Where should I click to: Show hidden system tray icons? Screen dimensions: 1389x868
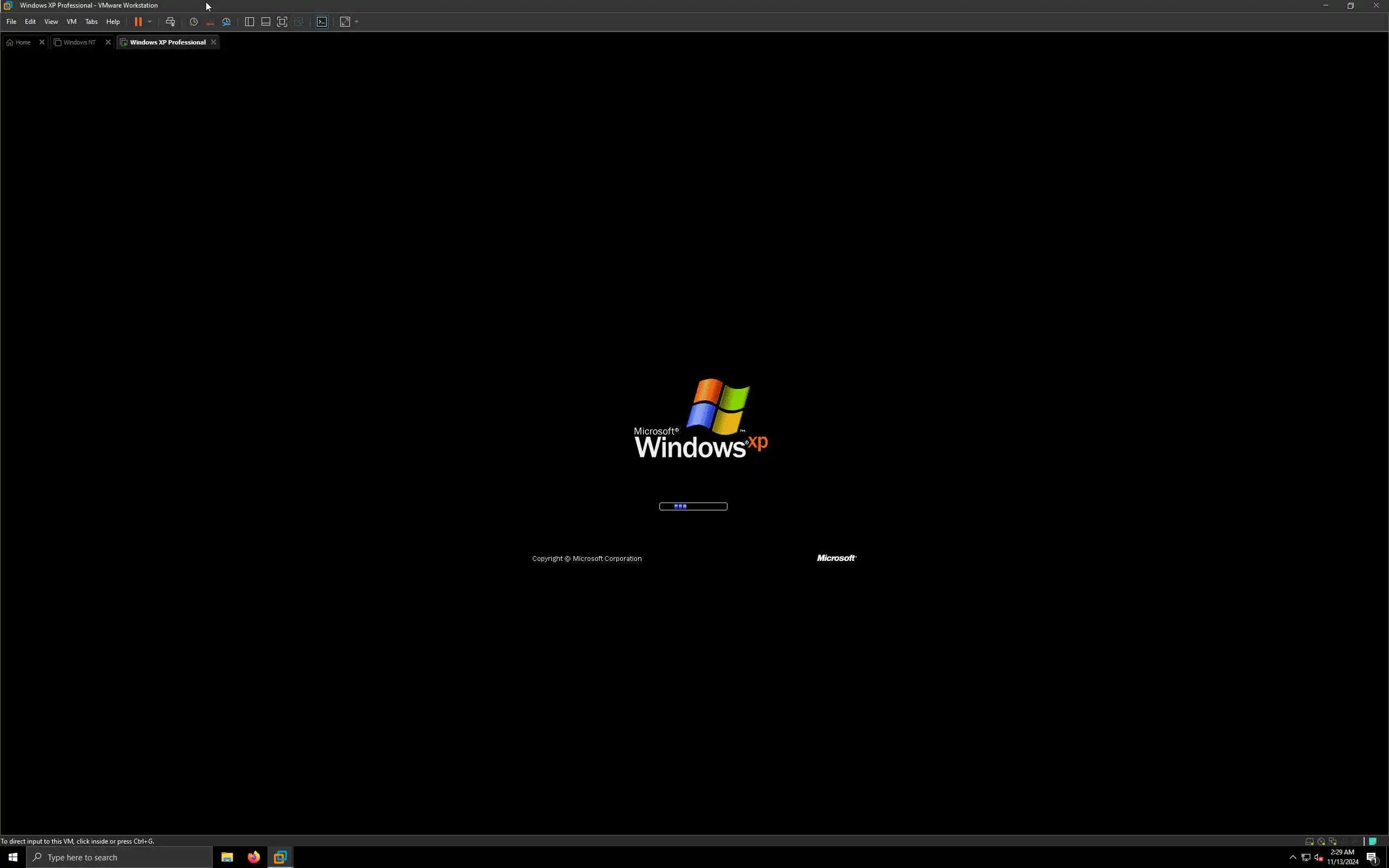pos(1292,857)
